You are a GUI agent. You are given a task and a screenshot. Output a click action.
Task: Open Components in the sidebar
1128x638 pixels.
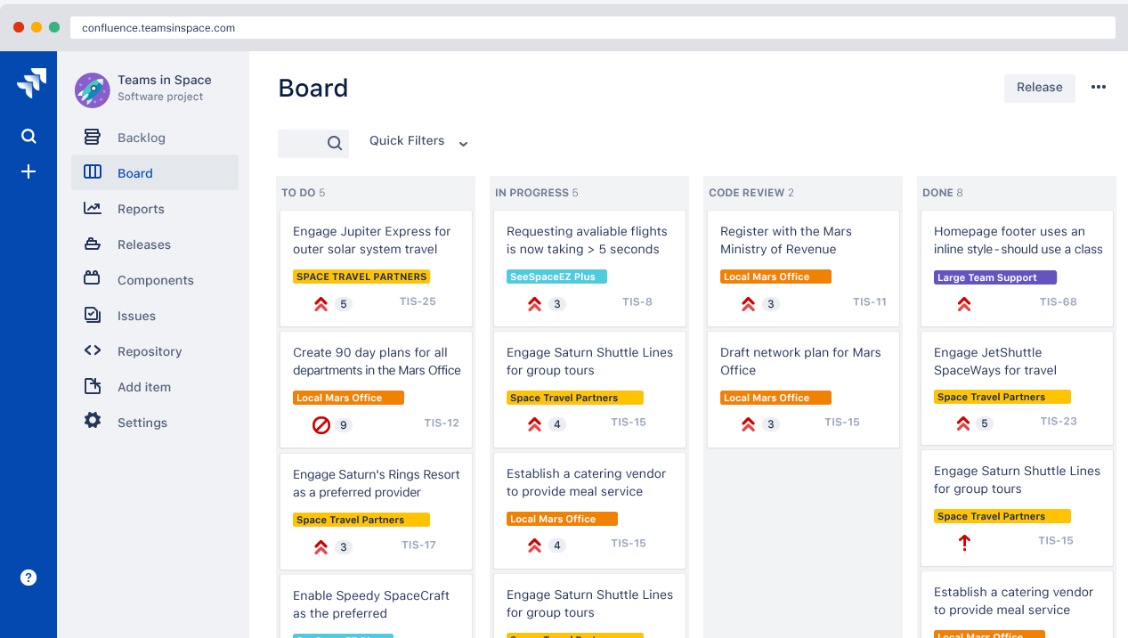click(155, 280)
